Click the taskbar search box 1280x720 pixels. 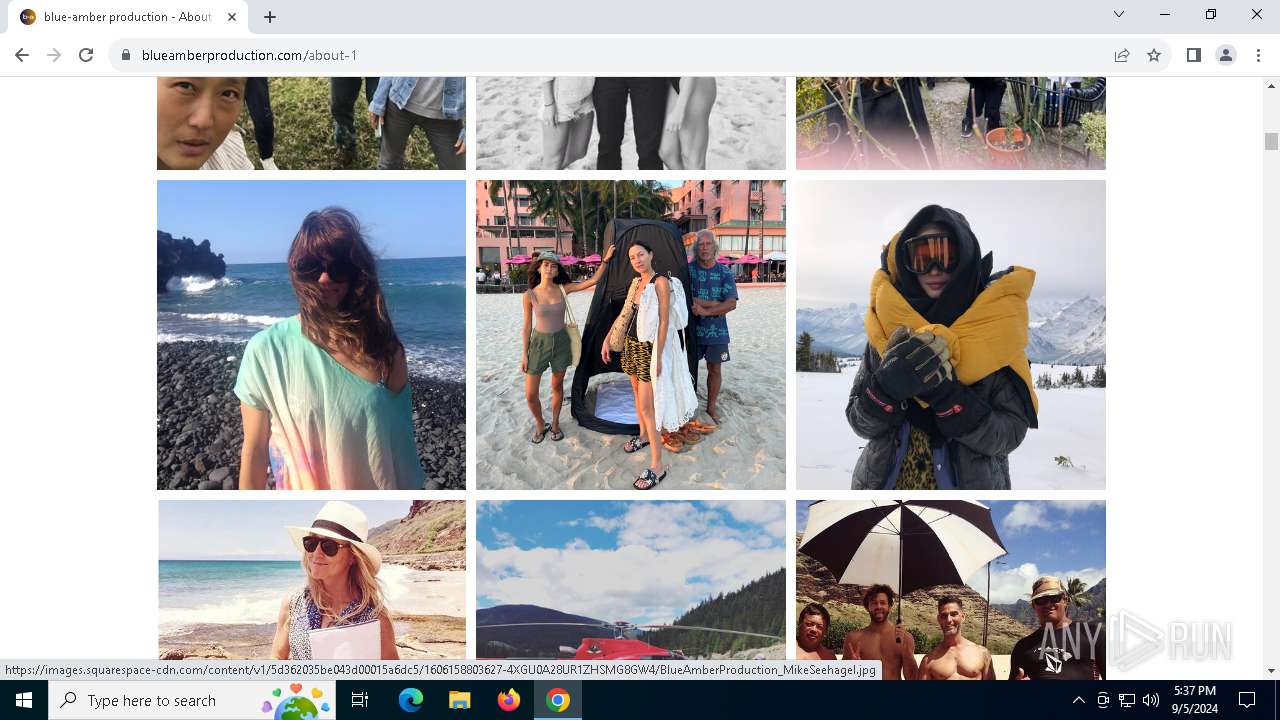point(192,700)
